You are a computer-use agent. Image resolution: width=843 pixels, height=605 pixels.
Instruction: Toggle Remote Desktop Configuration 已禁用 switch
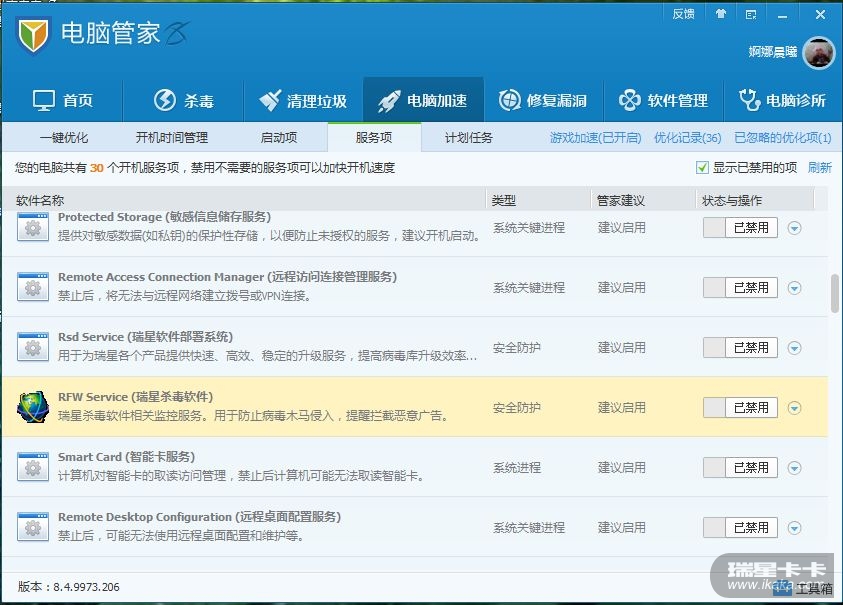tap(740, 528)
